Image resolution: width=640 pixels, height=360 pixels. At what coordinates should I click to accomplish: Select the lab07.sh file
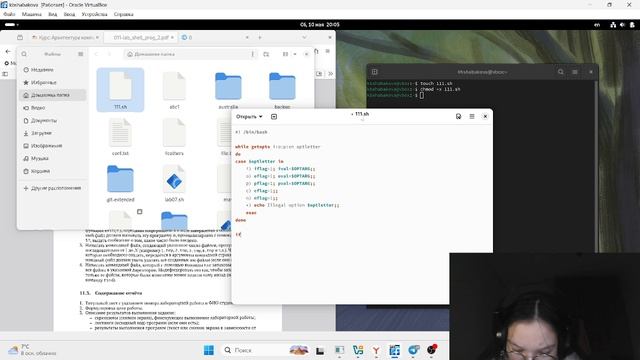click(x=174, y=183)
